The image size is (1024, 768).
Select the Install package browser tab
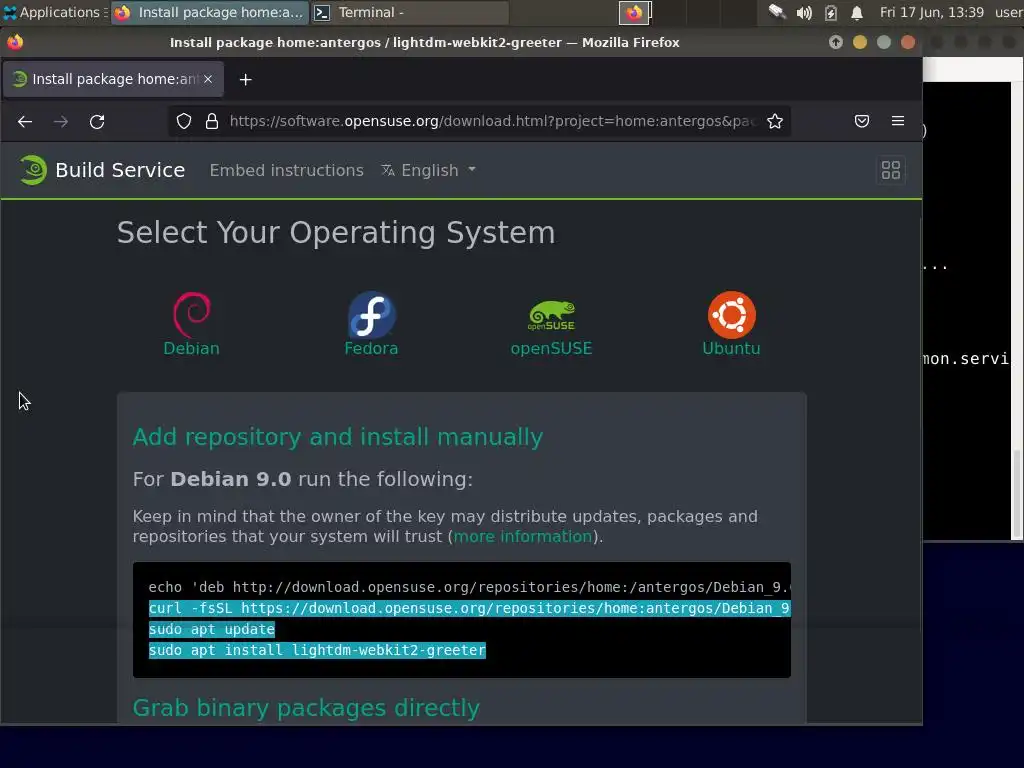tap(114, 79)
